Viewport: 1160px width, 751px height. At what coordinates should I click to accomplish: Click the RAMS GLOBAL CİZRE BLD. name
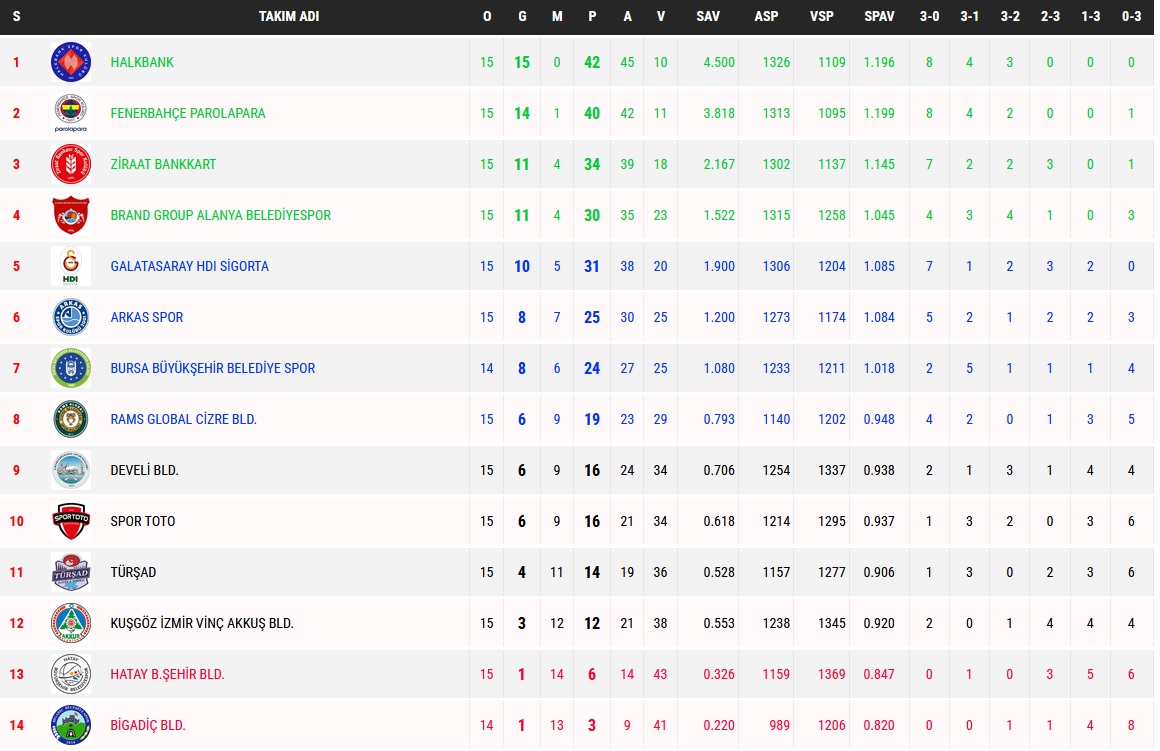pyautogui.click(x=183, y=419)
